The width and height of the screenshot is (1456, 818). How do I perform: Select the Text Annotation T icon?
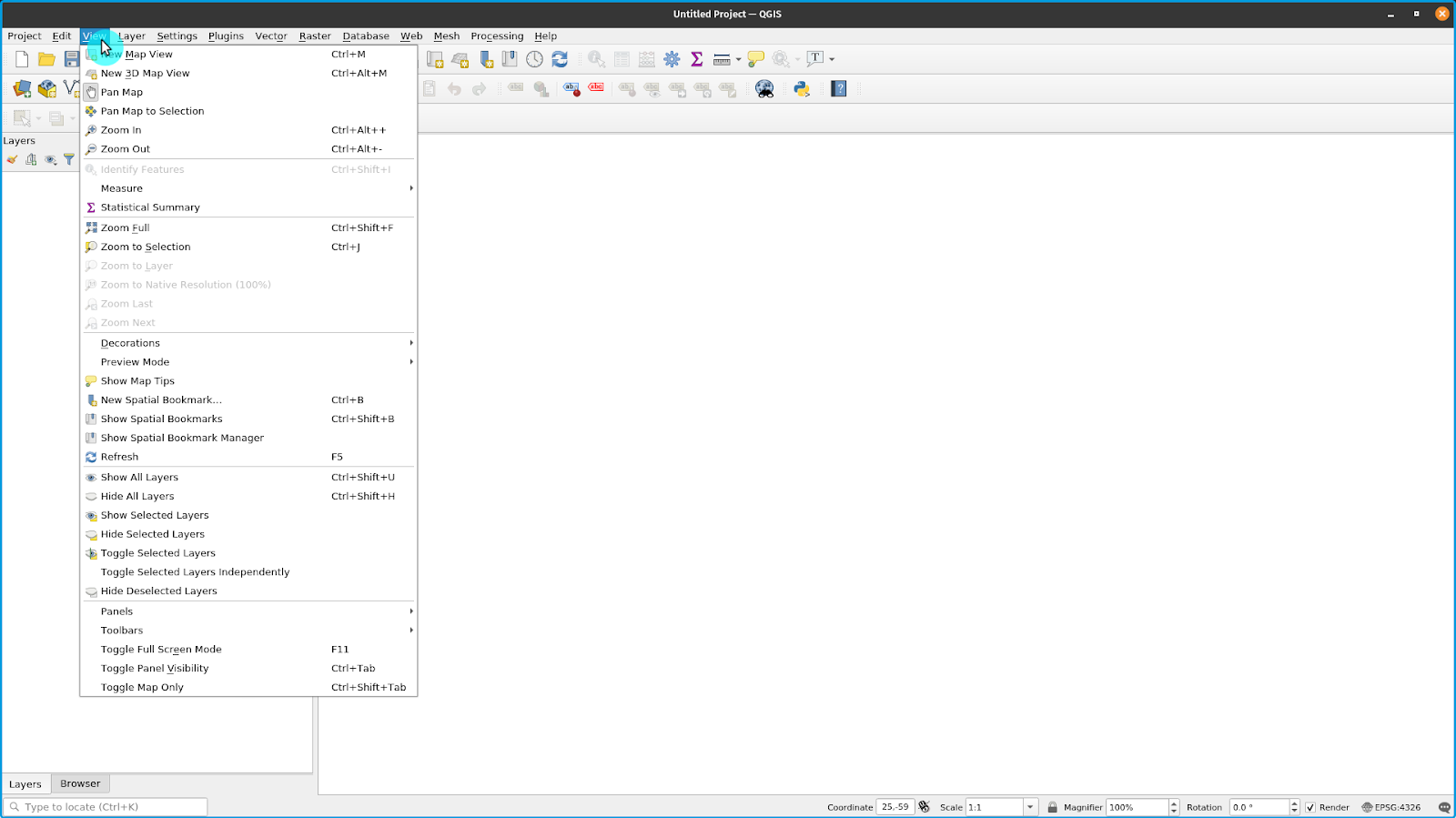click(815, 58)
